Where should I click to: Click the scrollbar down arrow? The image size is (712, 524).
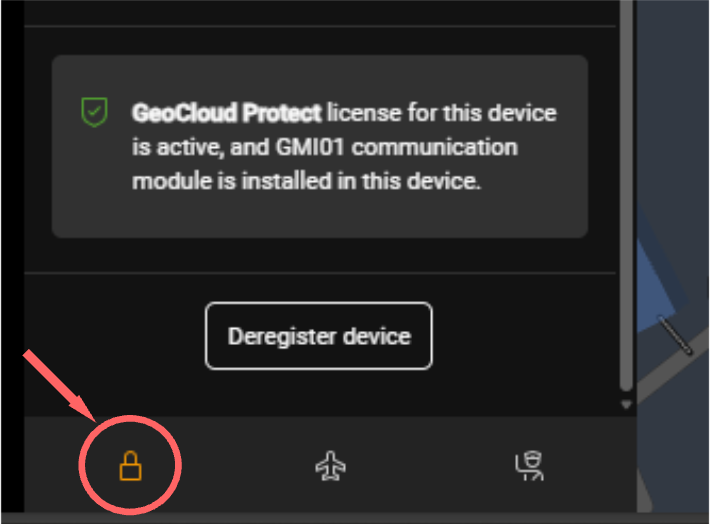[x=627, y=405]
